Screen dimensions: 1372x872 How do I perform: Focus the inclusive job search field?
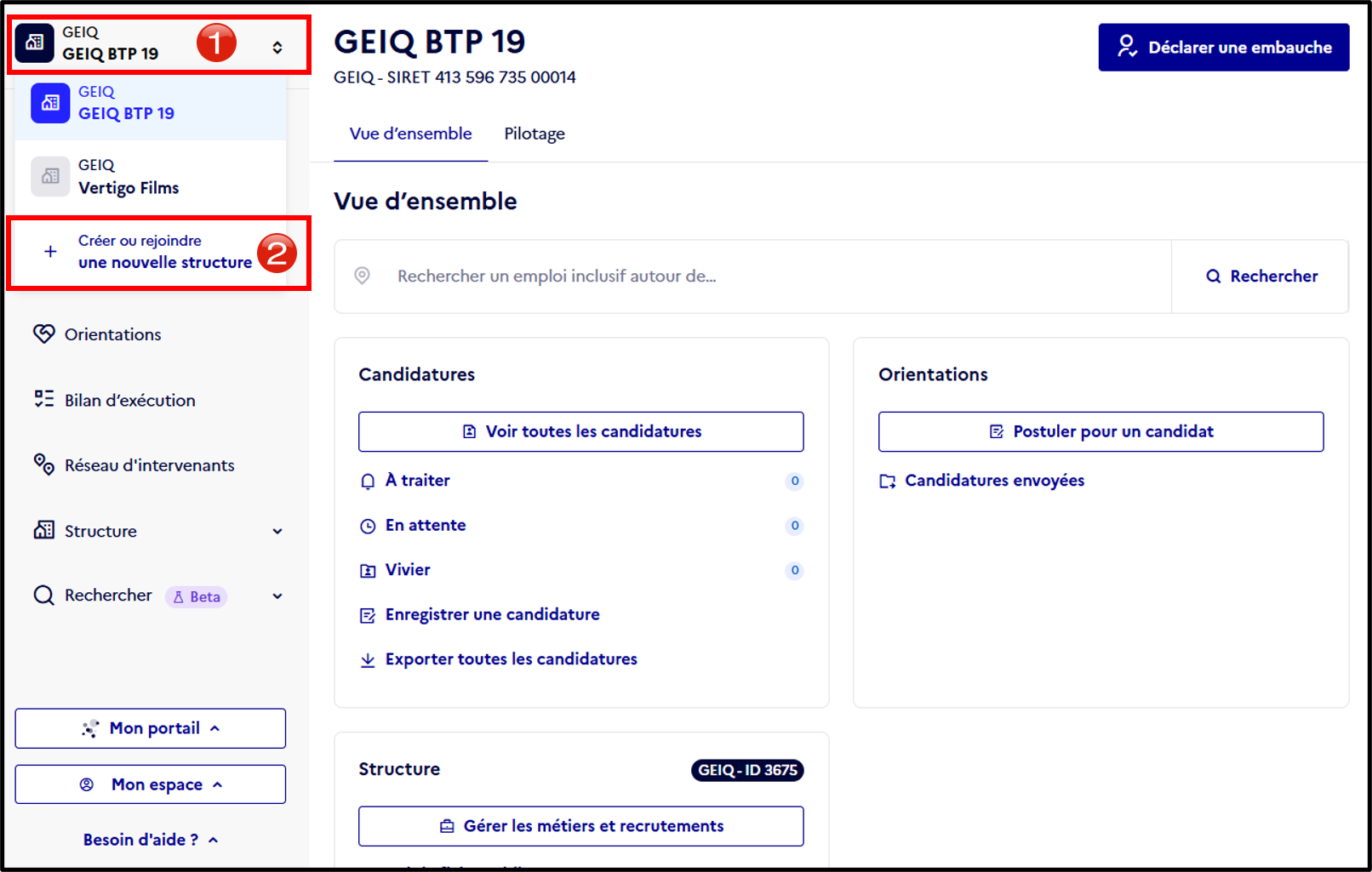pyautogui.click(x=752, y=276)
